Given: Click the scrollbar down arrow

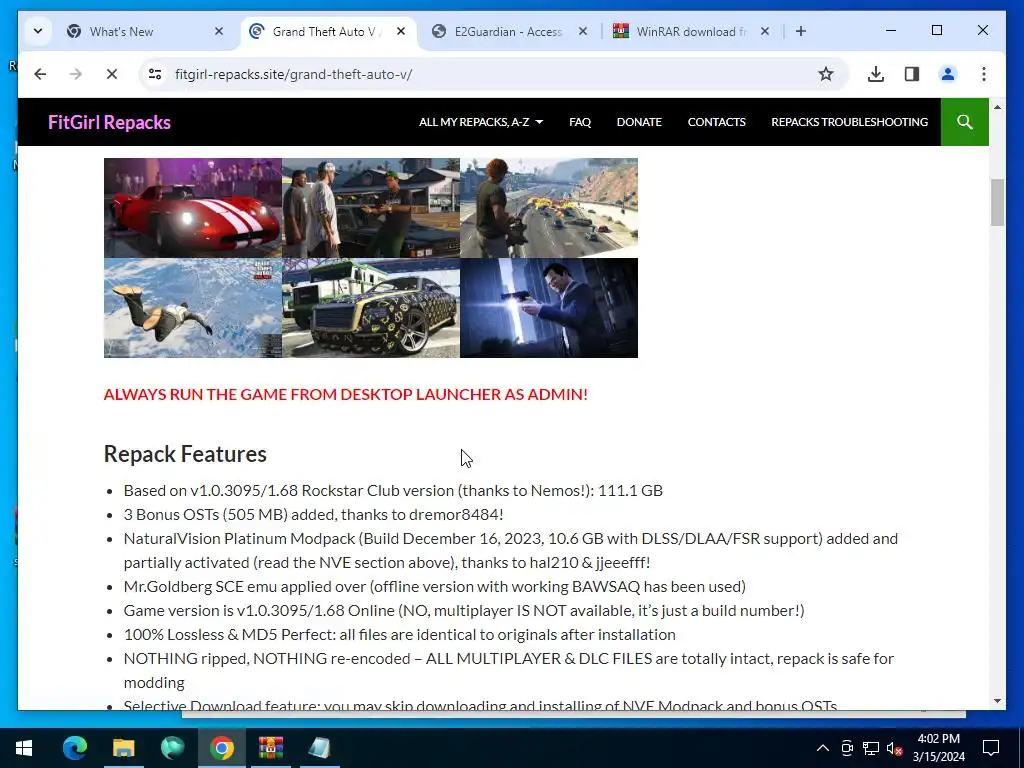Looking at the screenshot, I should [x=997, y=701].
